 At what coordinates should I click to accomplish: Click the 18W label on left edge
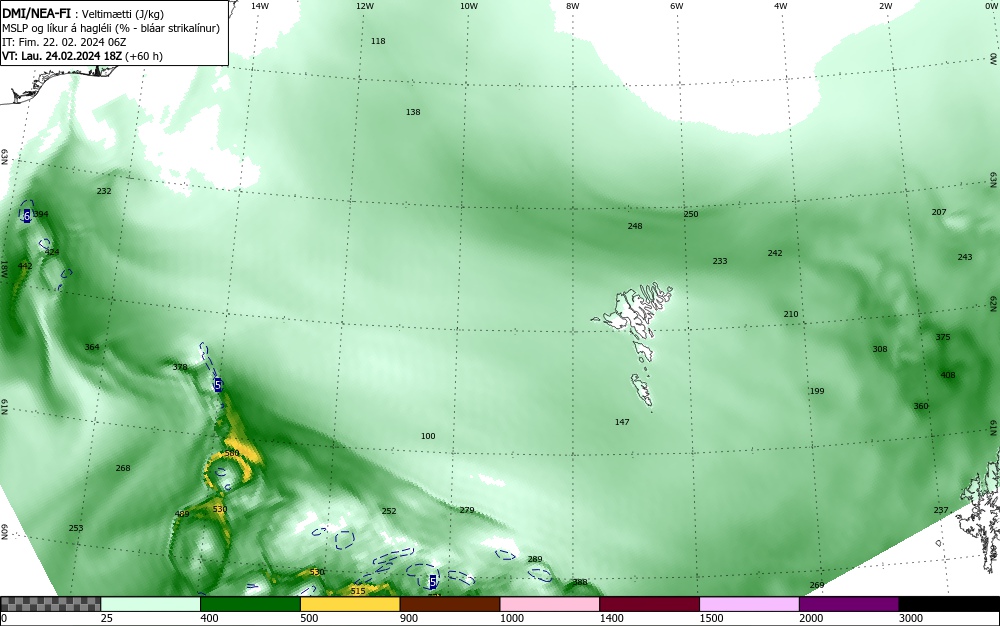click(x=4, y=268)
